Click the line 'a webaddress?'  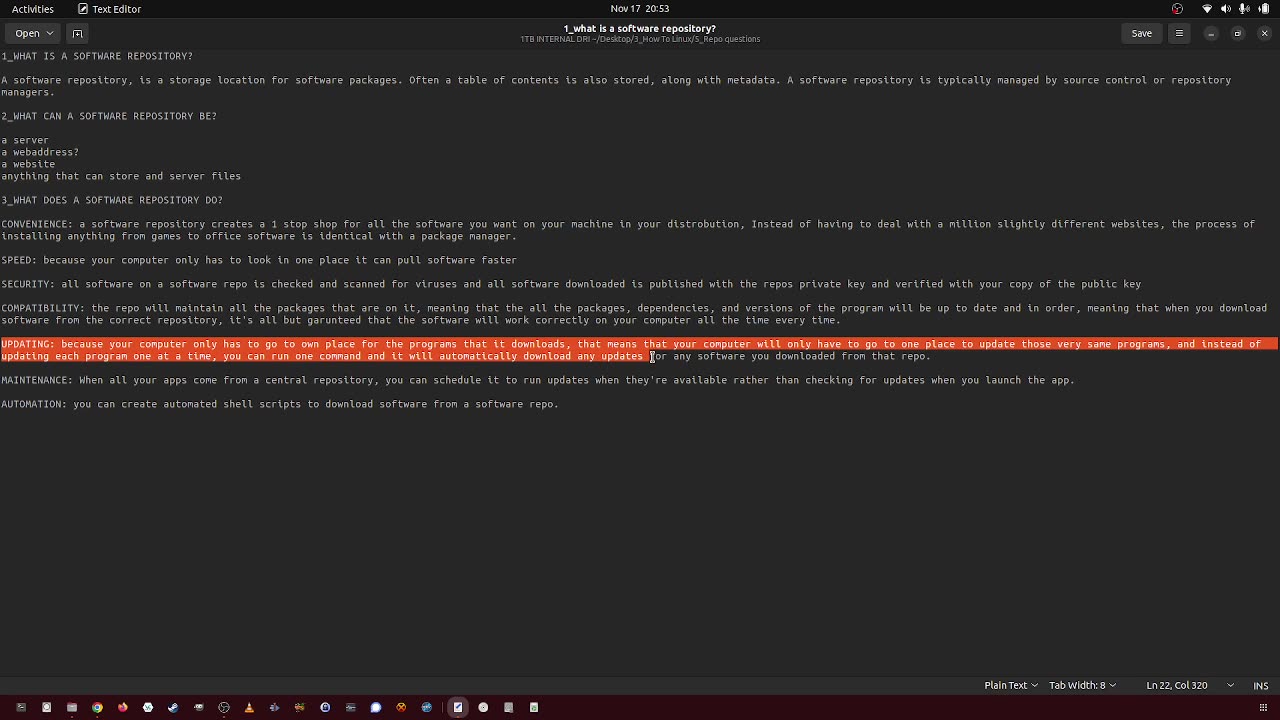(x=40, y=152)
